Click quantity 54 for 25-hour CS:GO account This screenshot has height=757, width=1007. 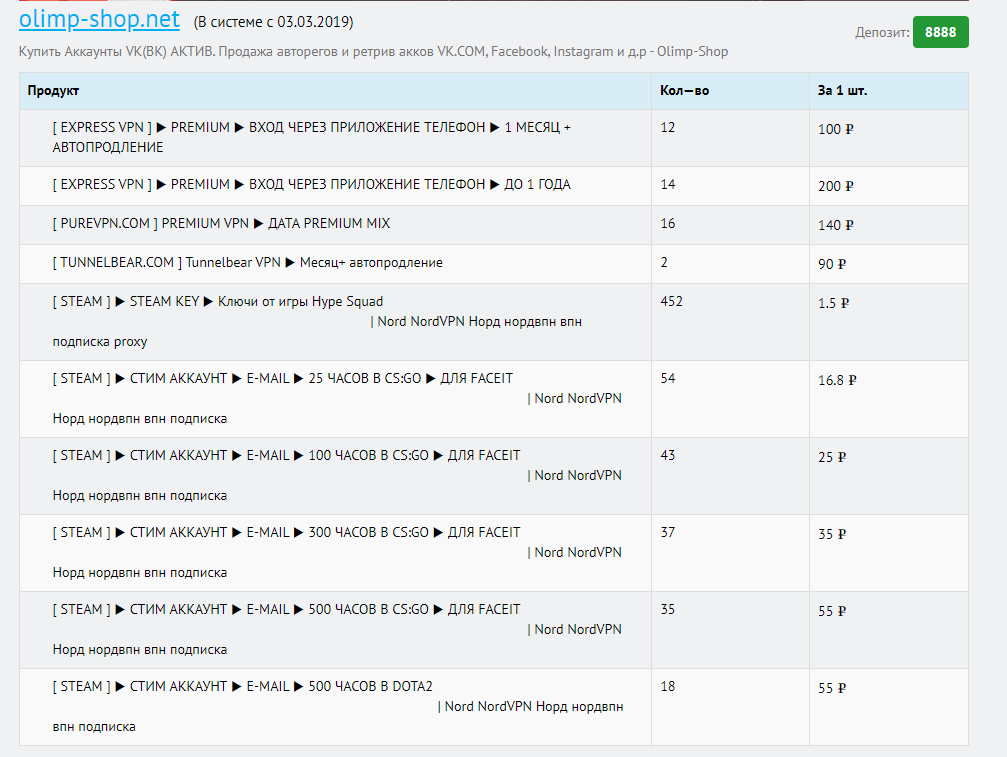point(667,379)
